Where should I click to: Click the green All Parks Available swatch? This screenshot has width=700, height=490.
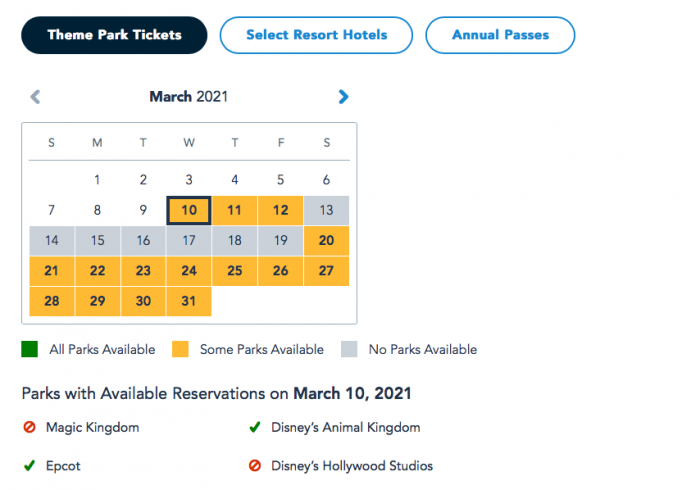pyautogui.click(x=30, y=350)
